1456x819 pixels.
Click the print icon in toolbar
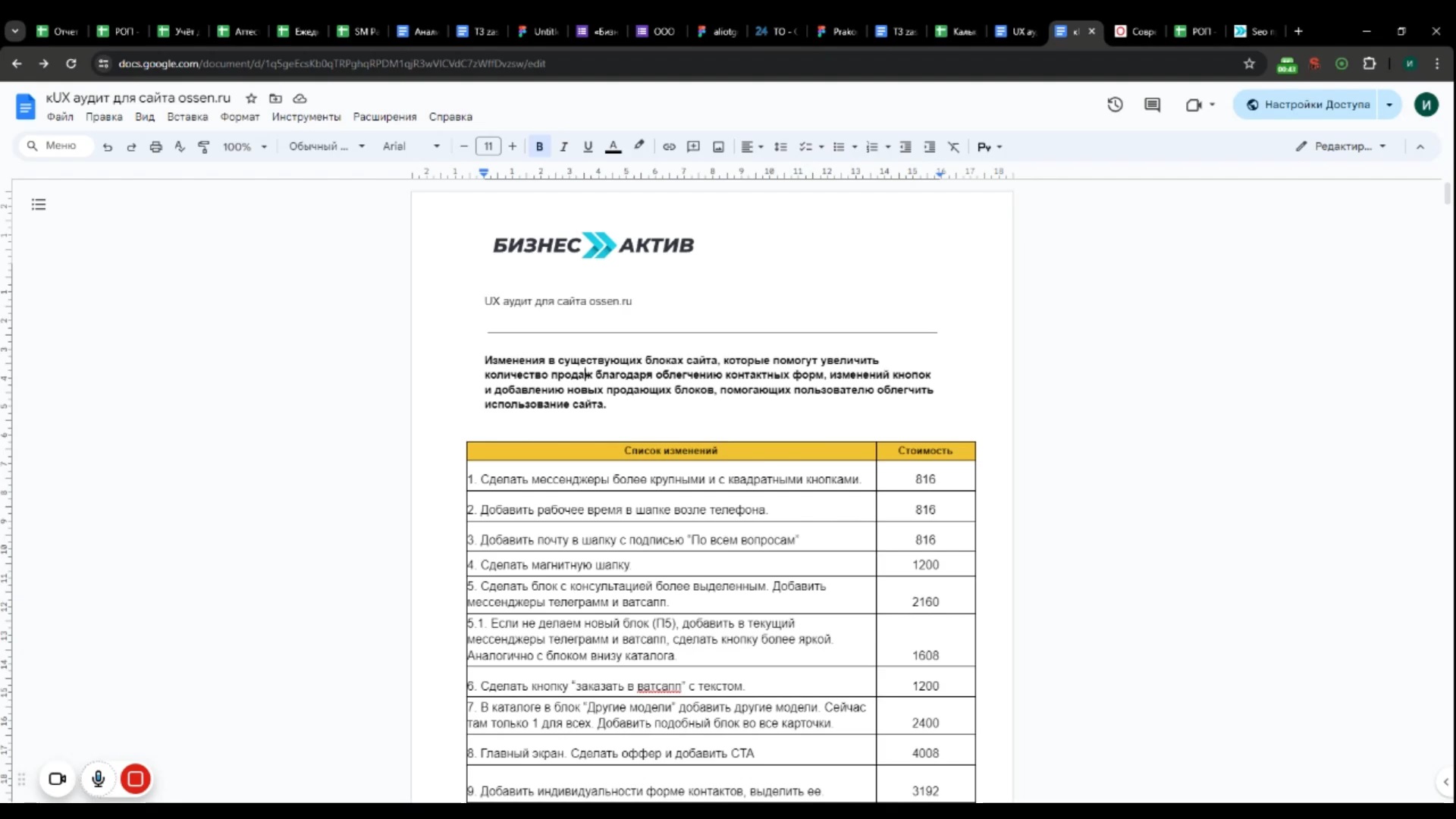point(155,147)
